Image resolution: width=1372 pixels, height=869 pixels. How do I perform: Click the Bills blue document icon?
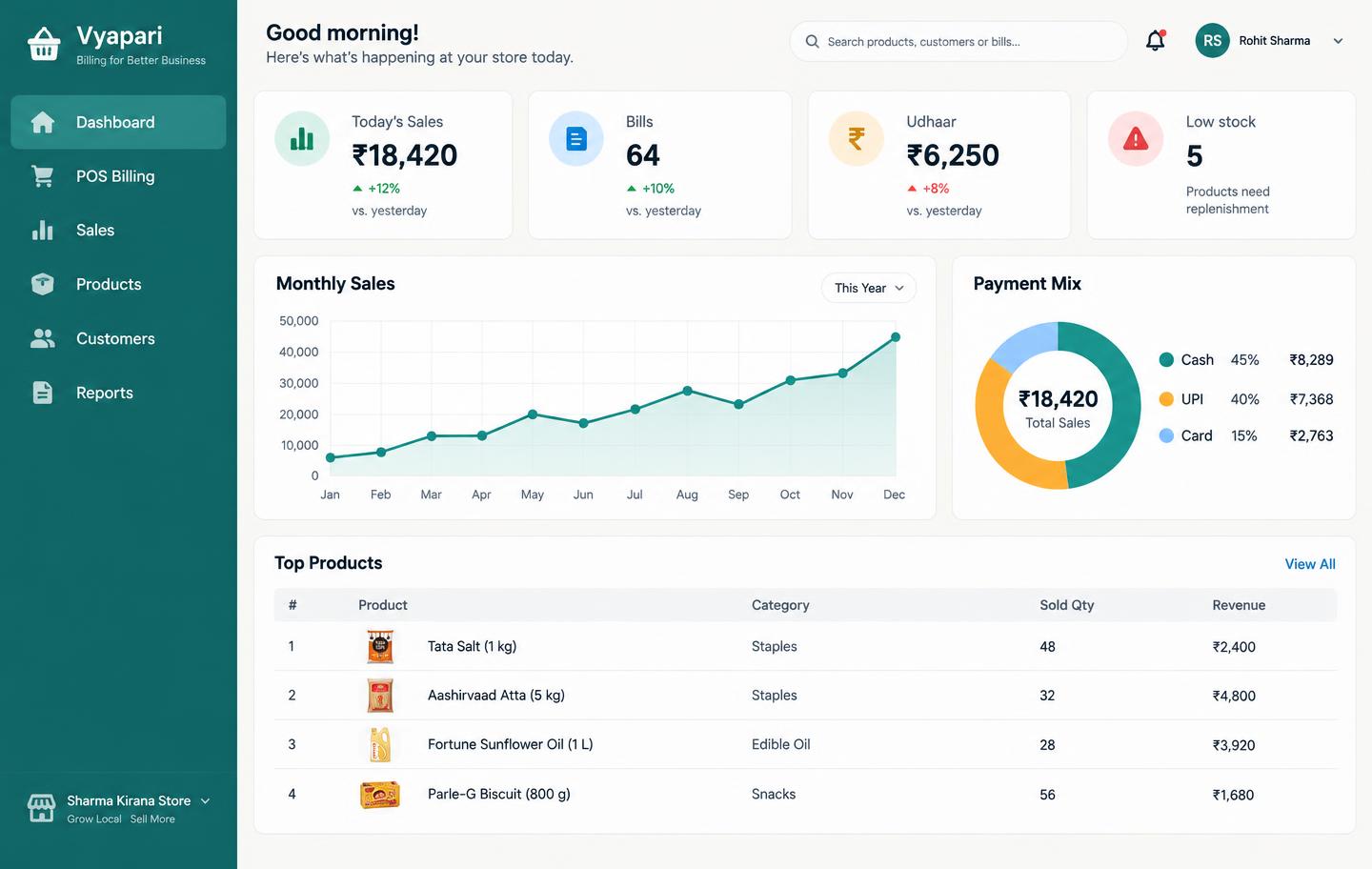coord(576,139)
